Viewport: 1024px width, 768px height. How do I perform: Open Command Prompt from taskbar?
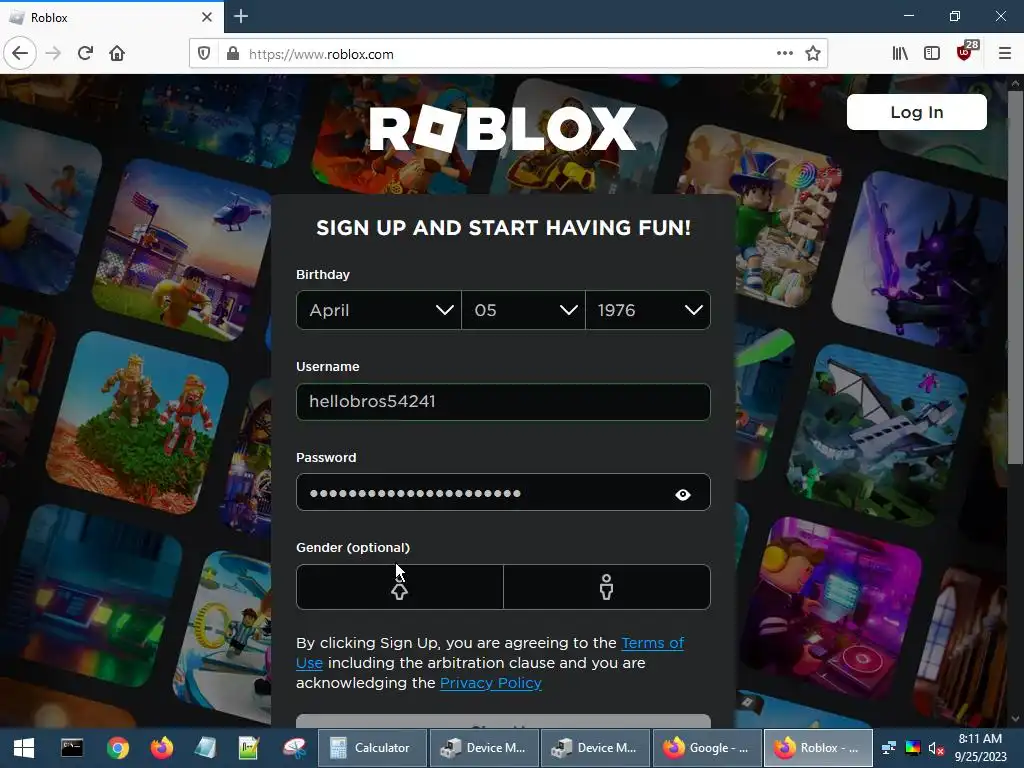(72, 748)
